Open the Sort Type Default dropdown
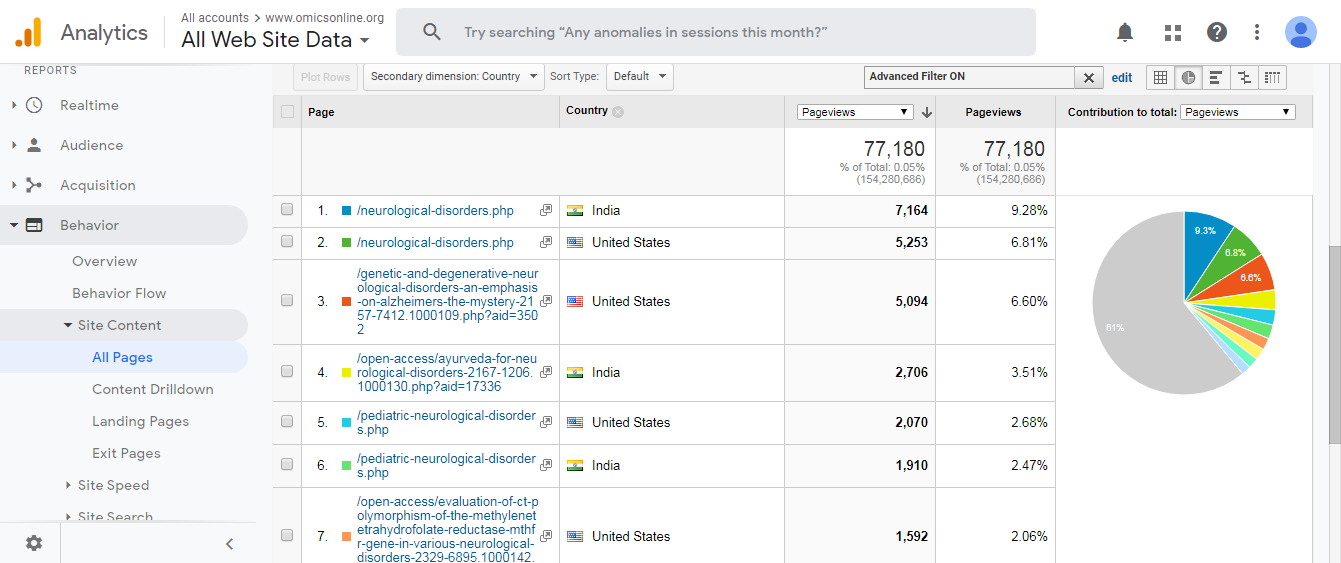Screen dimensions: 1341x563 (x=639, y=77)
